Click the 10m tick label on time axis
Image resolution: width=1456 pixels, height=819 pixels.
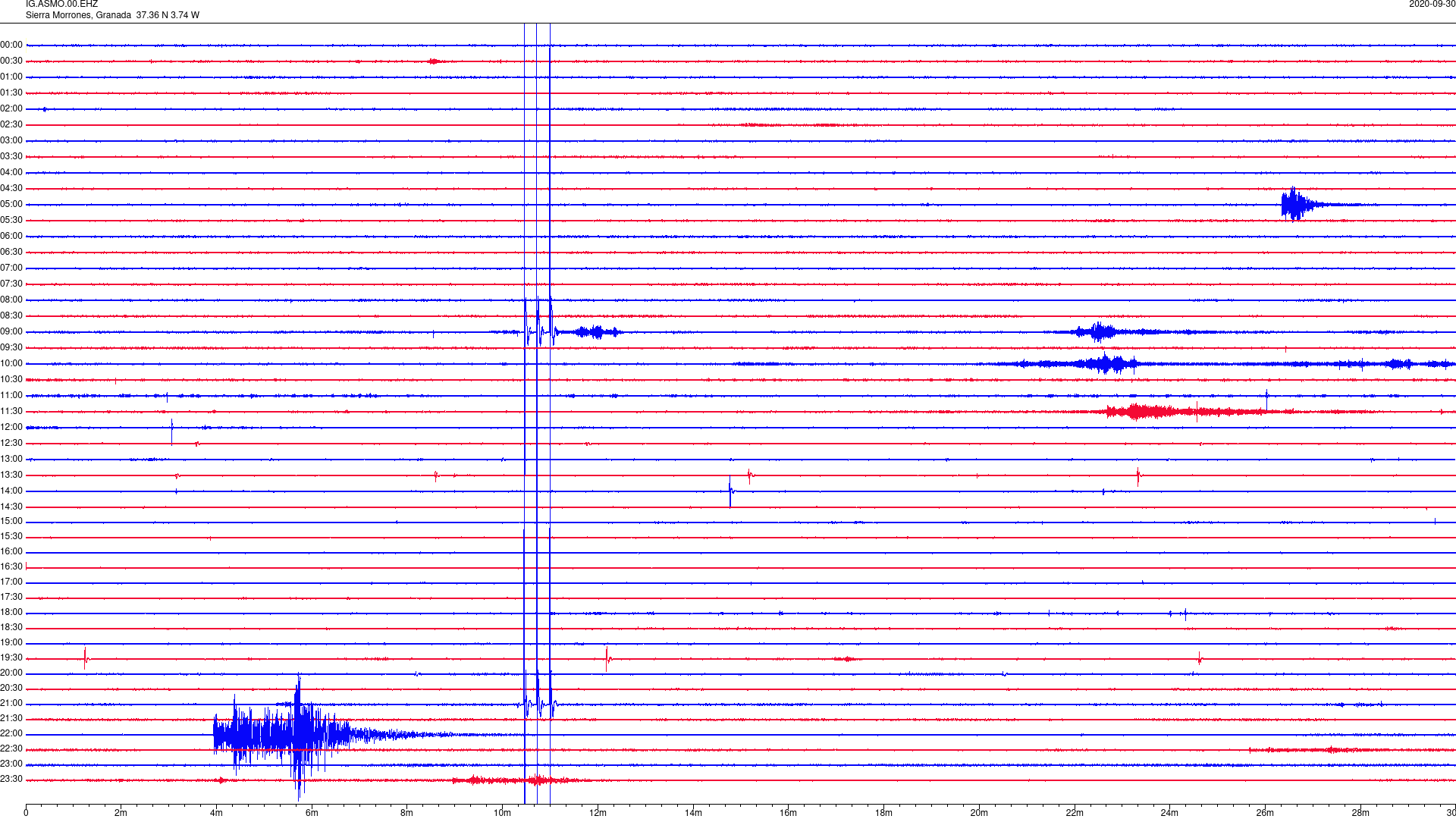[x=502, y=813]
